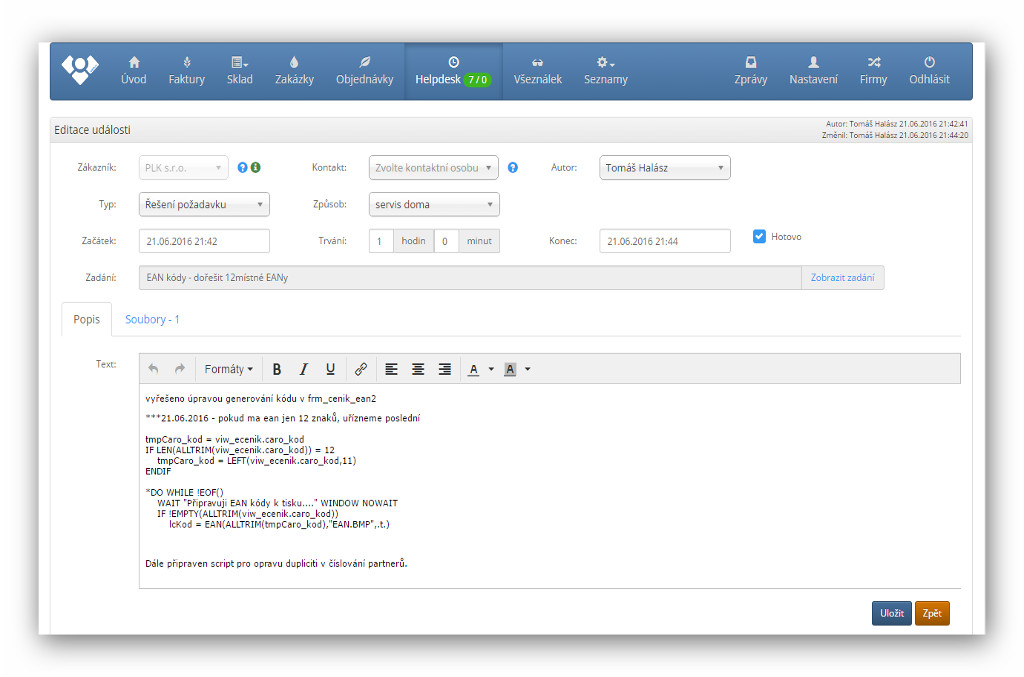Toggle italic text formatting
This screenshot has height=677, width=1024.
(304, 369)
